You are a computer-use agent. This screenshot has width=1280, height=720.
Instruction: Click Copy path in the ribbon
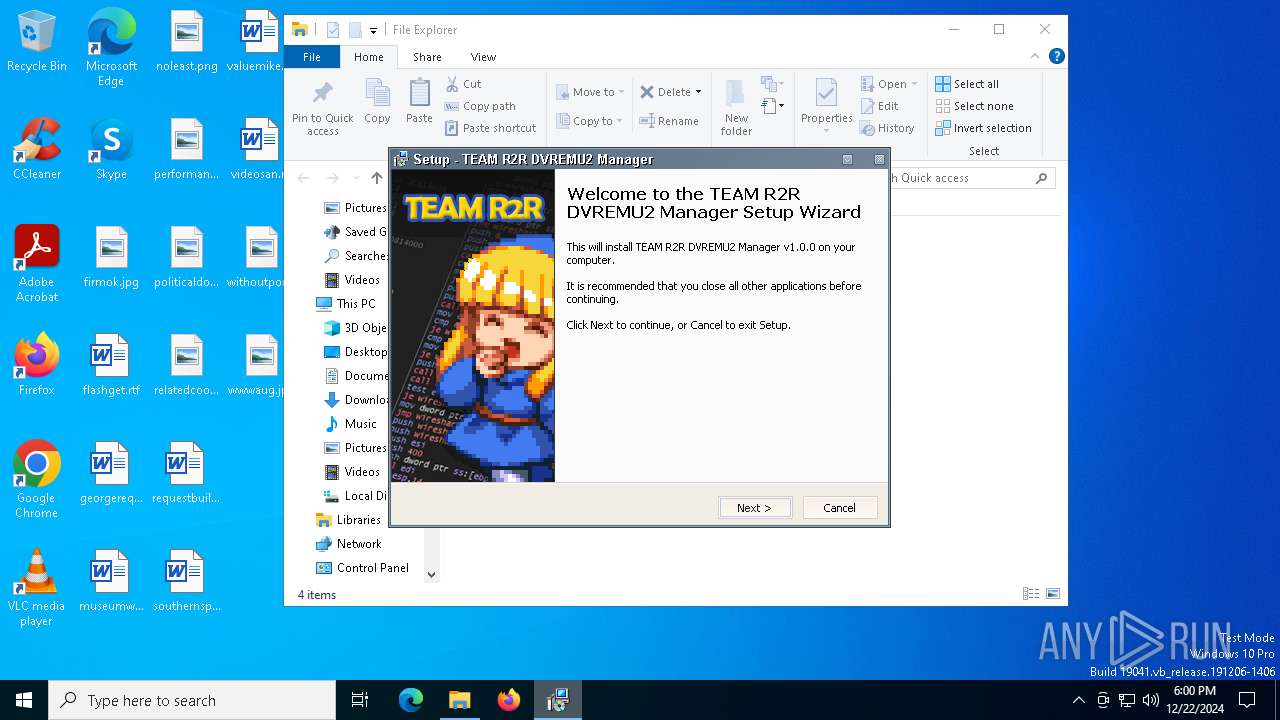point(480,106)
